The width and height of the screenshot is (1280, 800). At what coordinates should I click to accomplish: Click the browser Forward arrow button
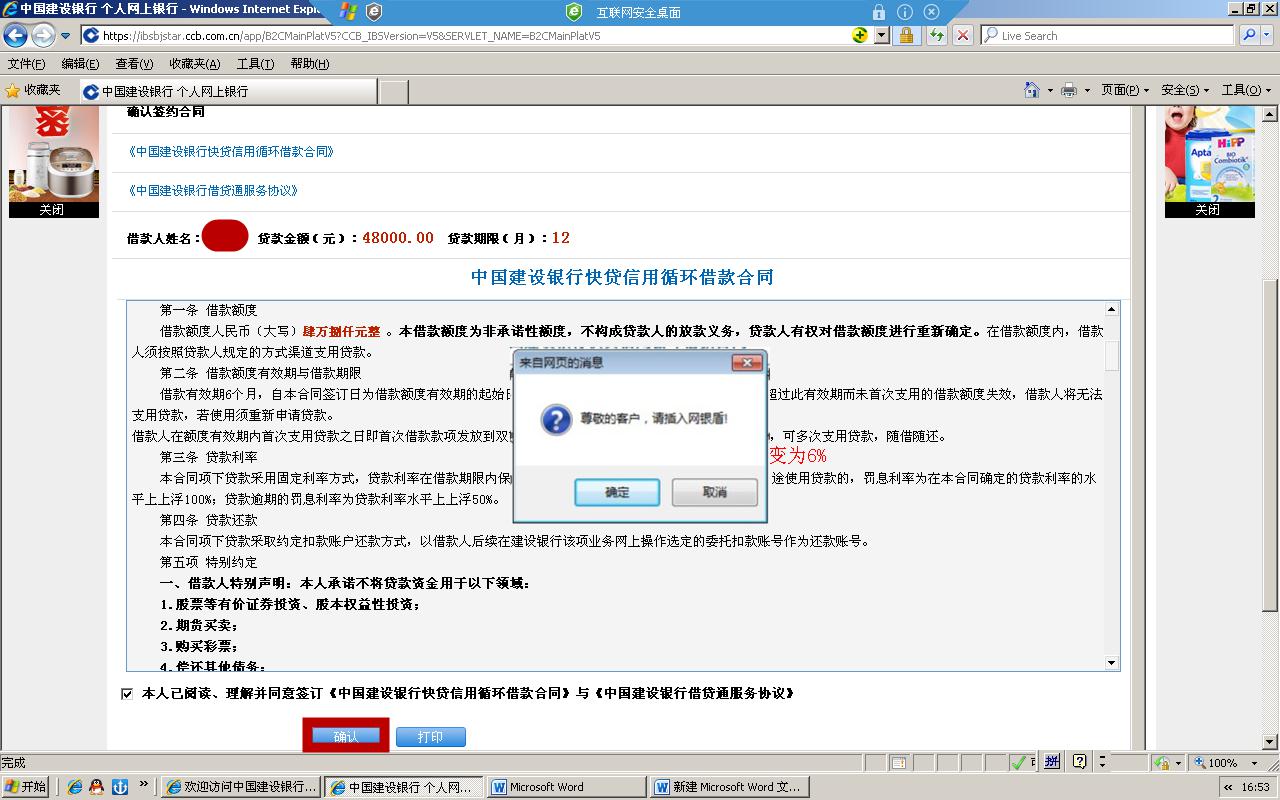(43, 35)
